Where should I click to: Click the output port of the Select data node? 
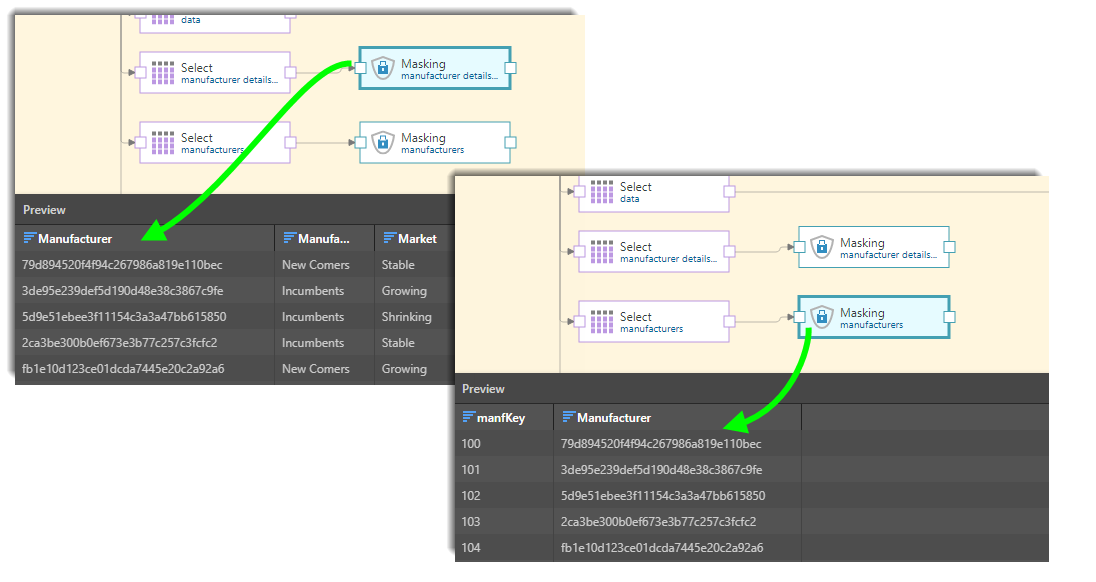(x=729, y=191)
